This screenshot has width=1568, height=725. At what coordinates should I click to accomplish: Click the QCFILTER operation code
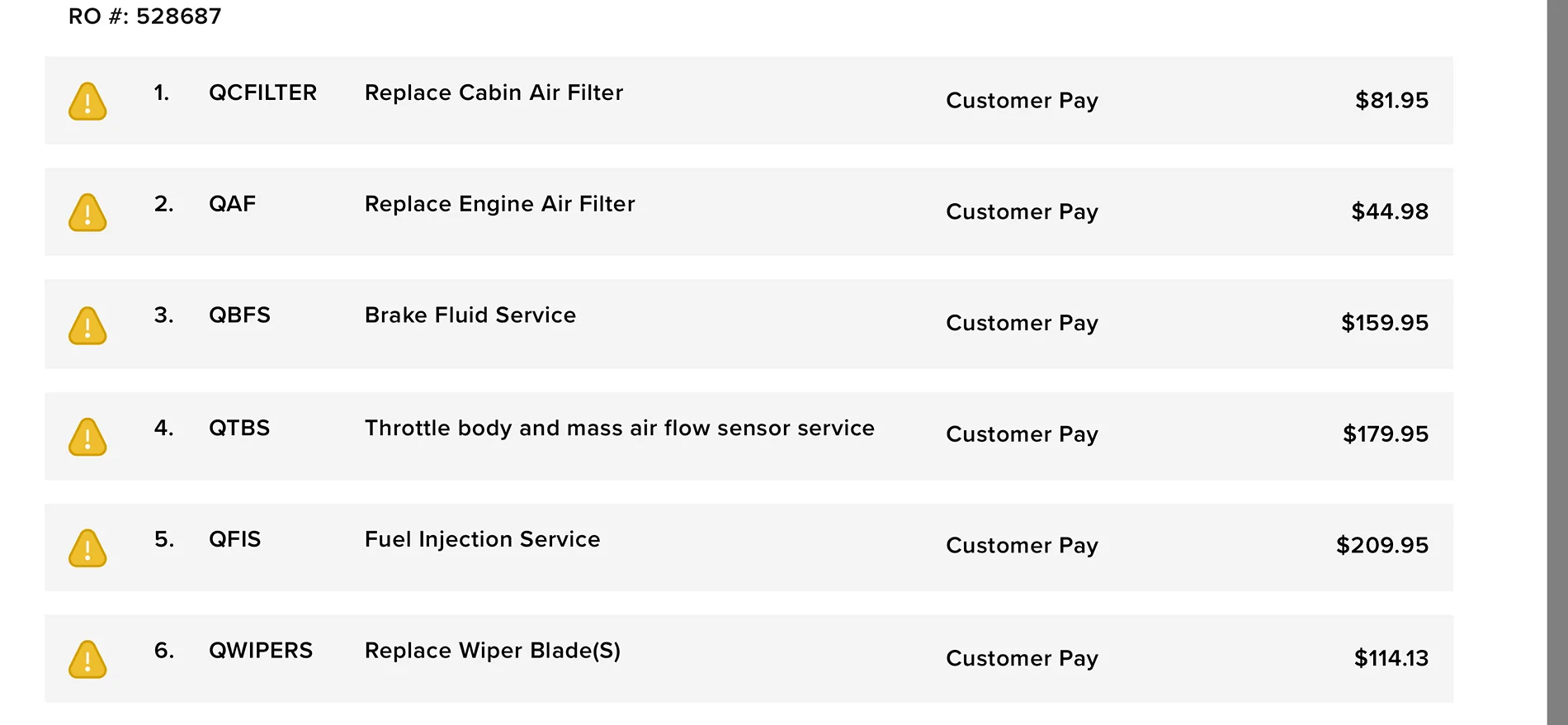(262, 92)
